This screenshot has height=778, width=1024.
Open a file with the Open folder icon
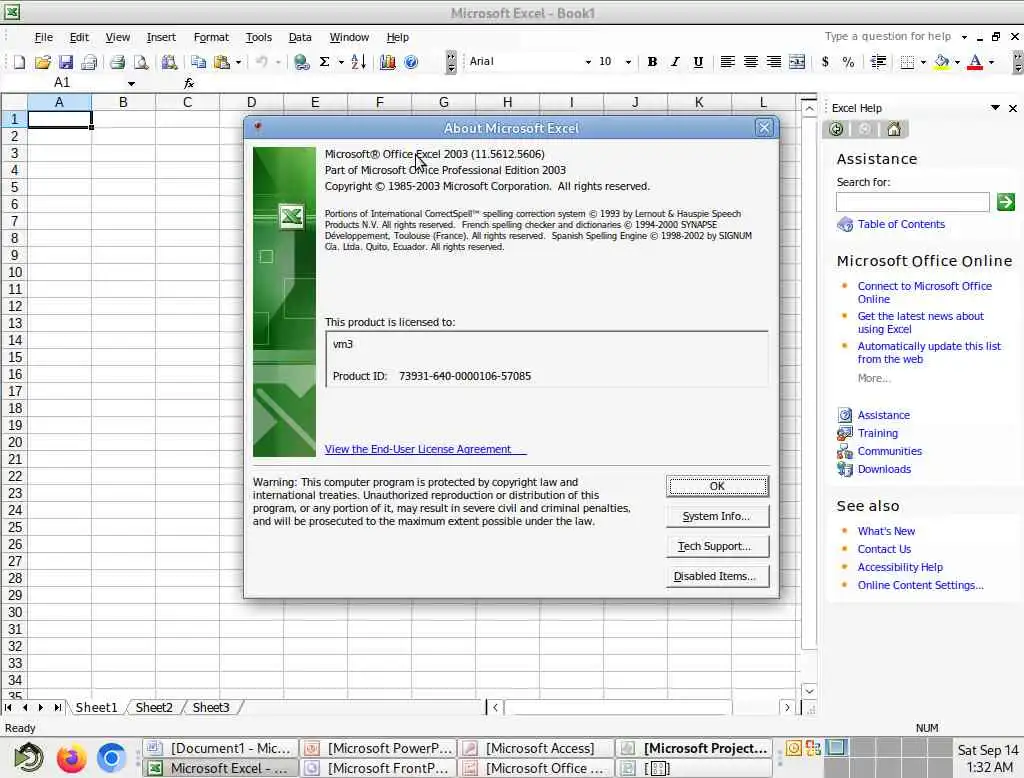point(42,62)
